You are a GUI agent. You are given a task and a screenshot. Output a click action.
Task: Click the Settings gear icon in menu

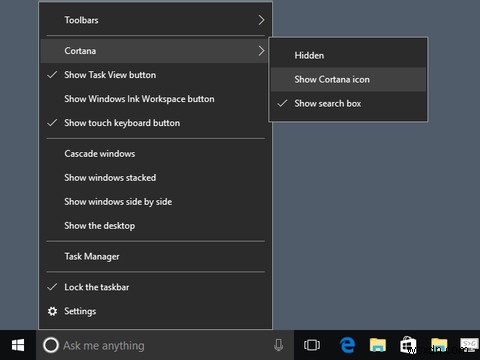coord(52,311)
